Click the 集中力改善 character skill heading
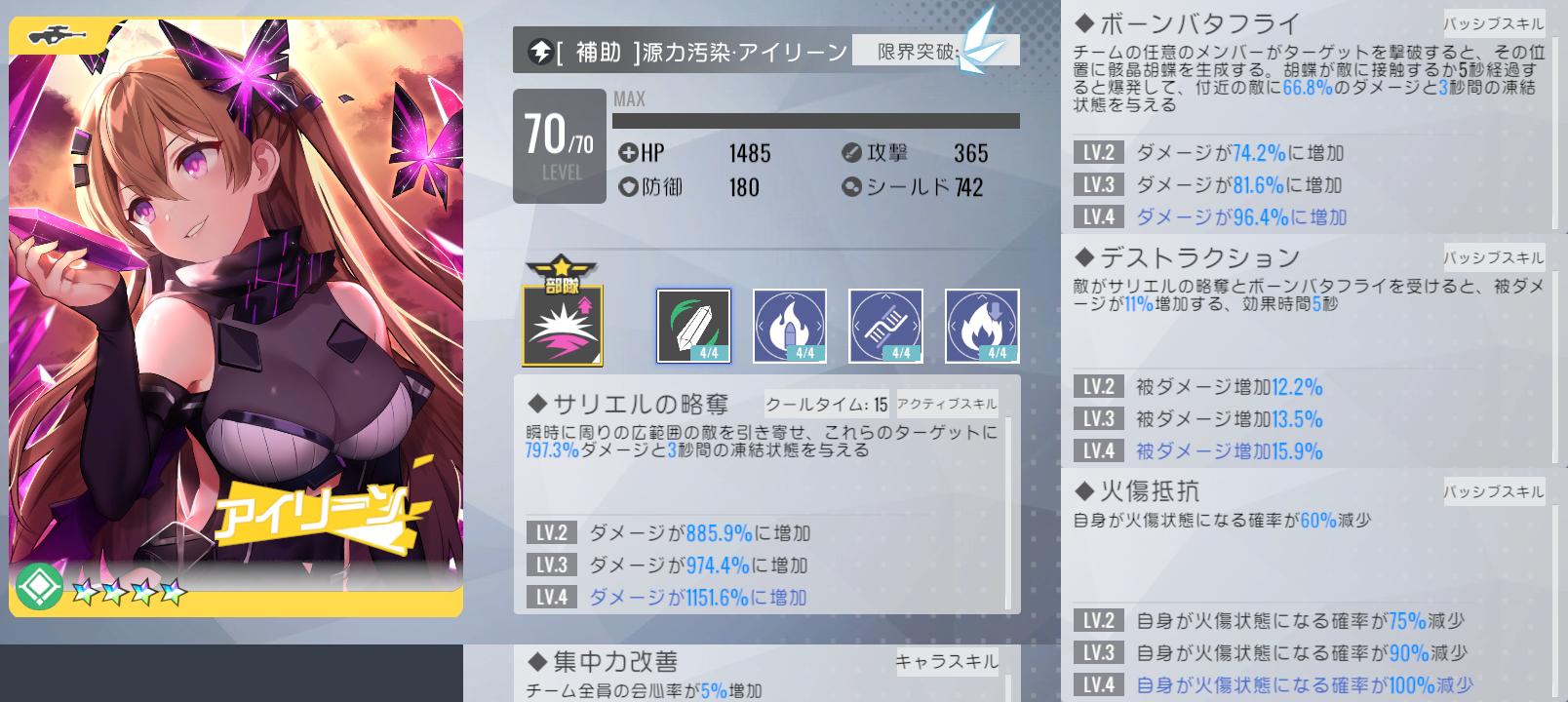Viewport: 1568px width, 702px height. coord(603,662)
